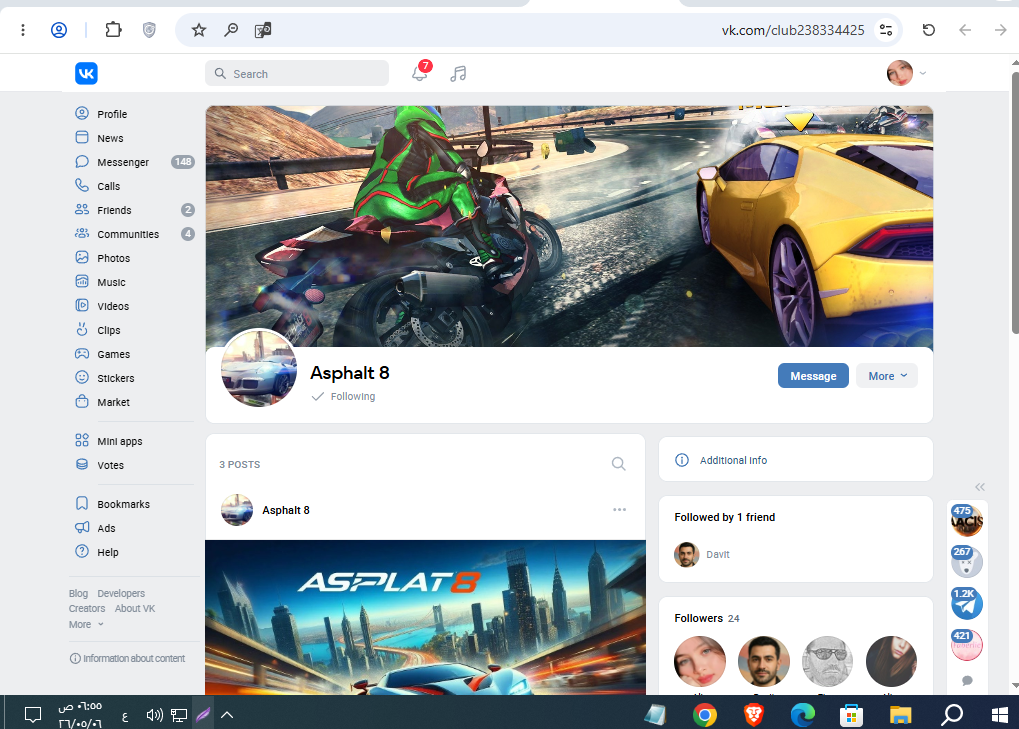This screenshot has height=729, width=1019.
Task: Click the About VK footer link
Action: (x=135, y=608)
